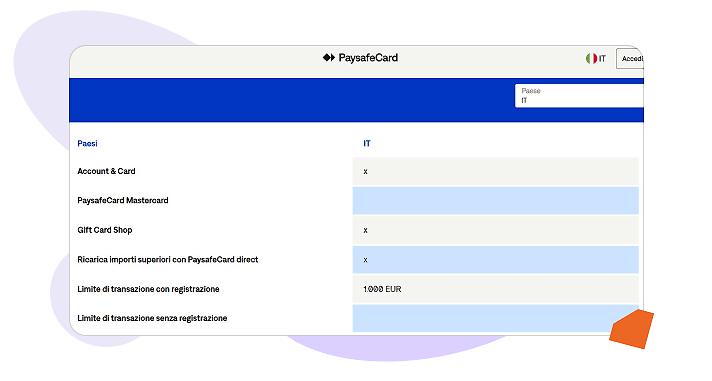Click the Accedi button
Viewport: 712px width, 381px height.
coord(630,59)
